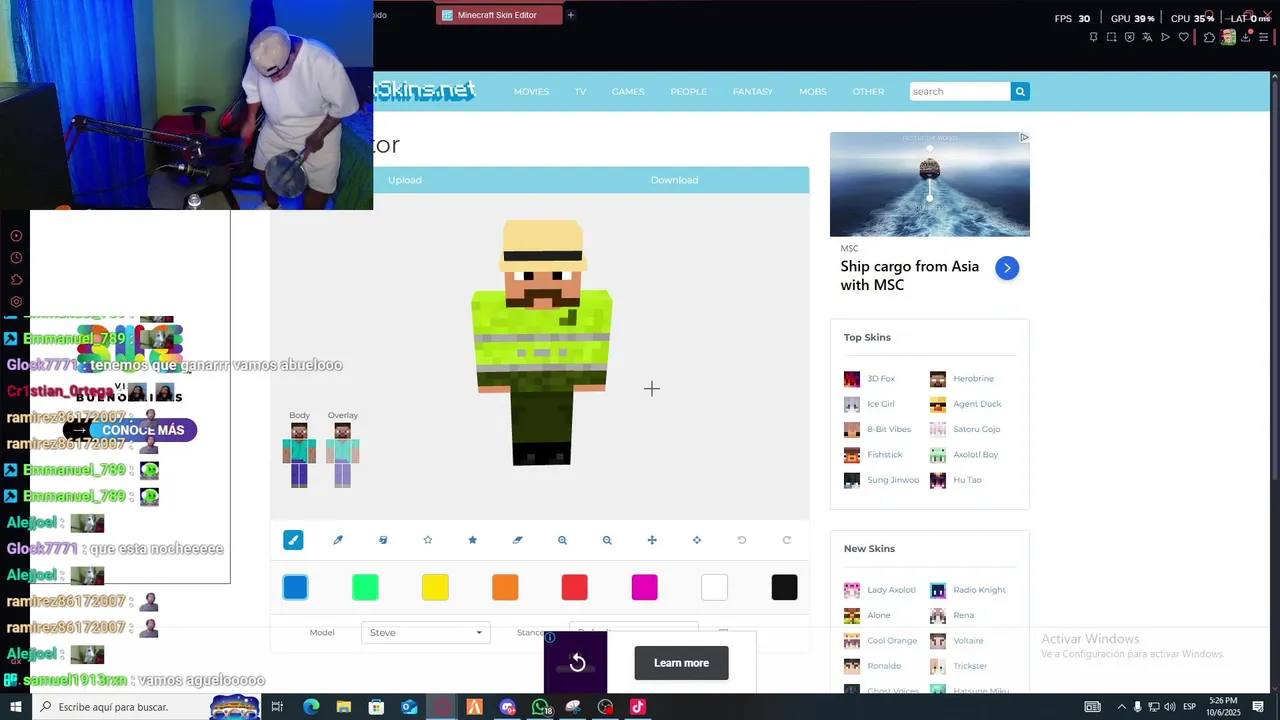The width and height of the screenshot is (1280, 720).
Task: Pick the black color swatch
Action: pyautogui.click(x=784, y=587)
